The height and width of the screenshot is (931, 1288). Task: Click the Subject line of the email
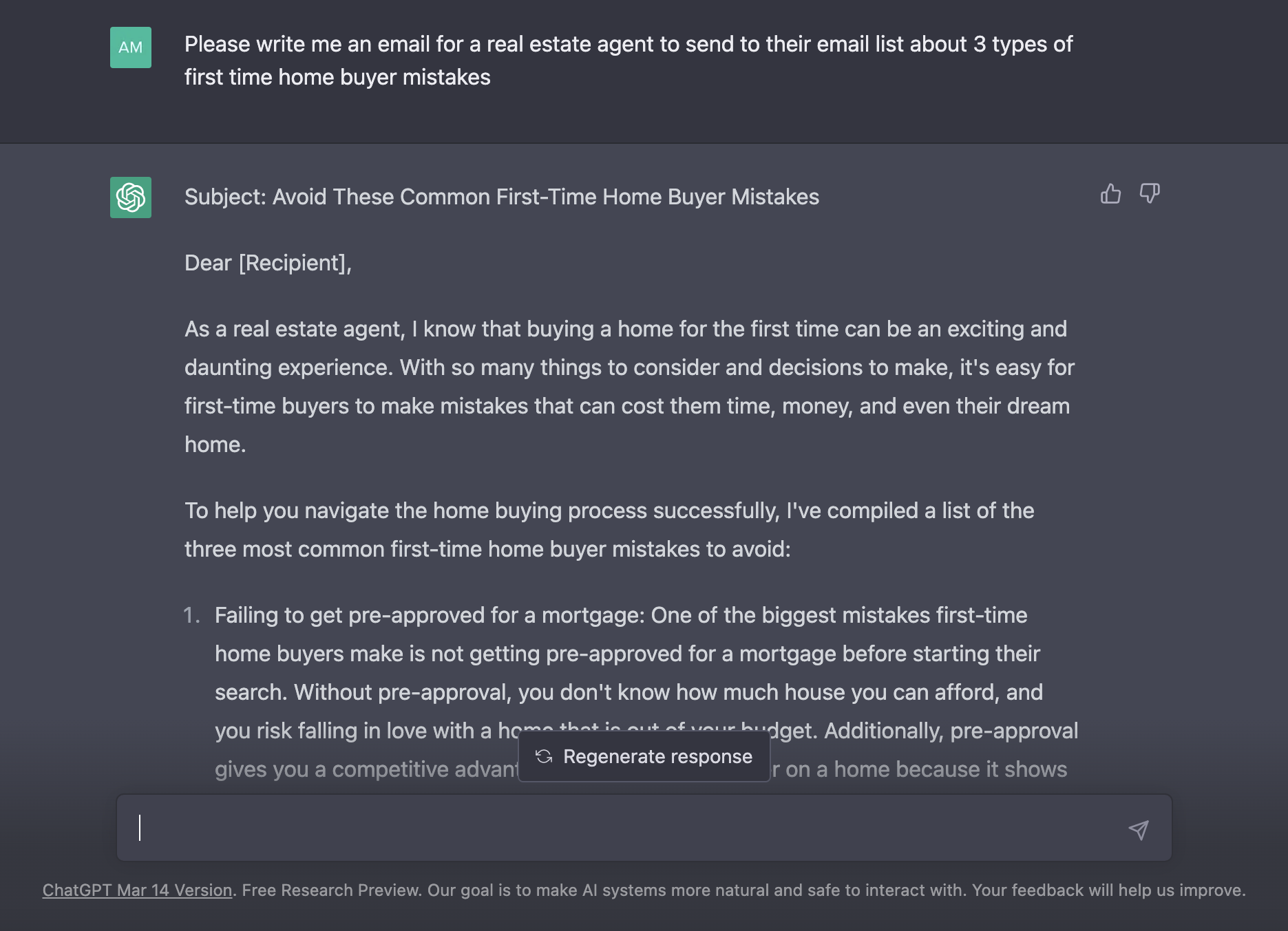pyautogui.click(x=501, y=197)
